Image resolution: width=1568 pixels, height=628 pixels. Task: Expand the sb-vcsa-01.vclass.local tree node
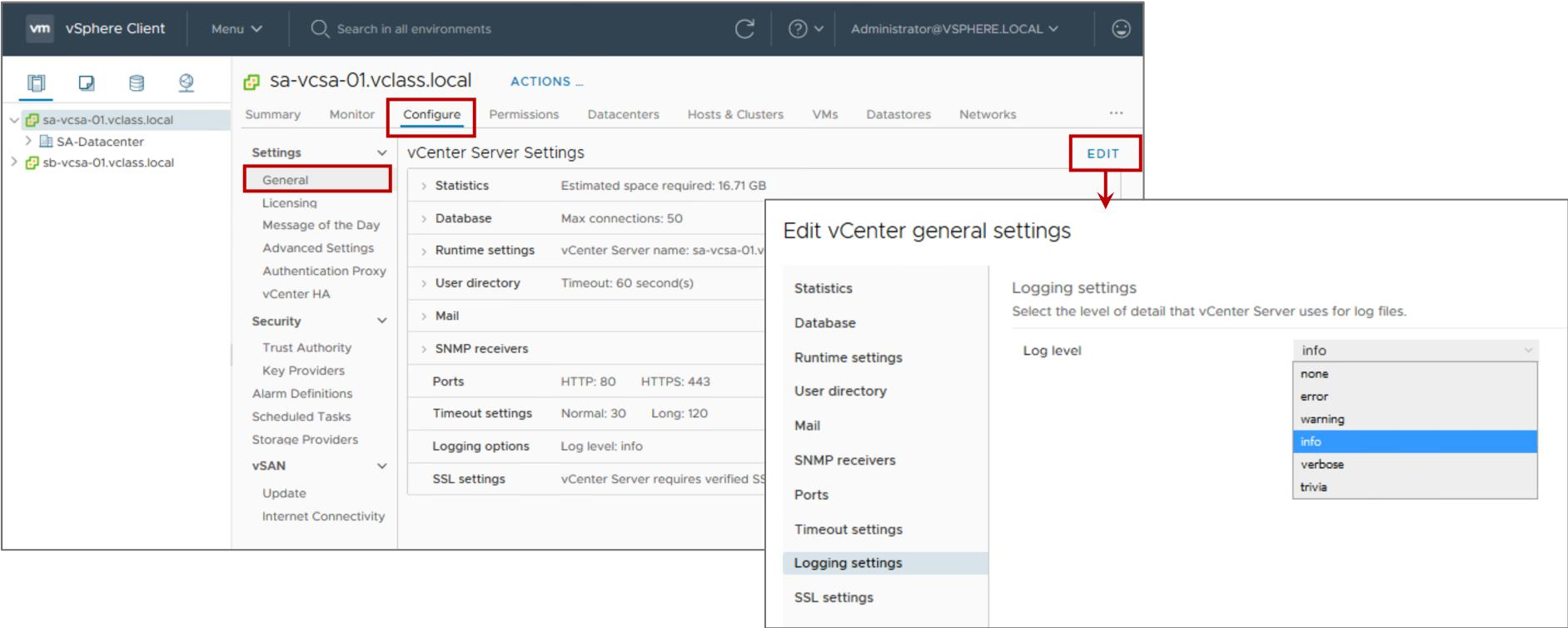(14, 162)
